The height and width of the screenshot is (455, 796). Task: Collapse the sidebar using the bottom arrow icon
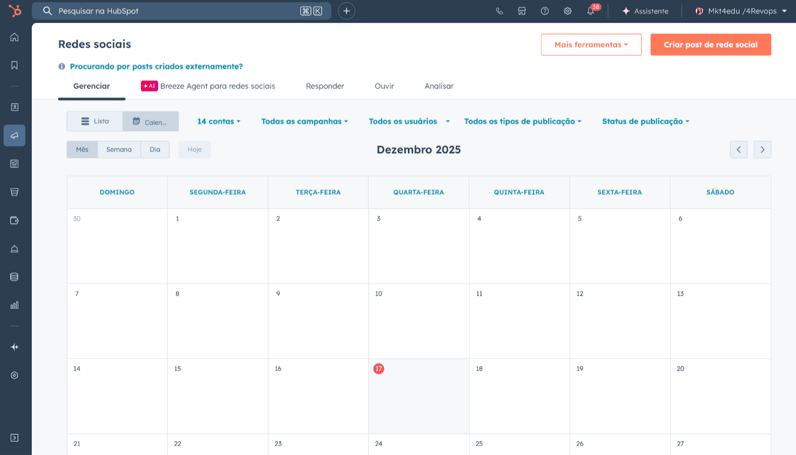(x=14, y=438)
